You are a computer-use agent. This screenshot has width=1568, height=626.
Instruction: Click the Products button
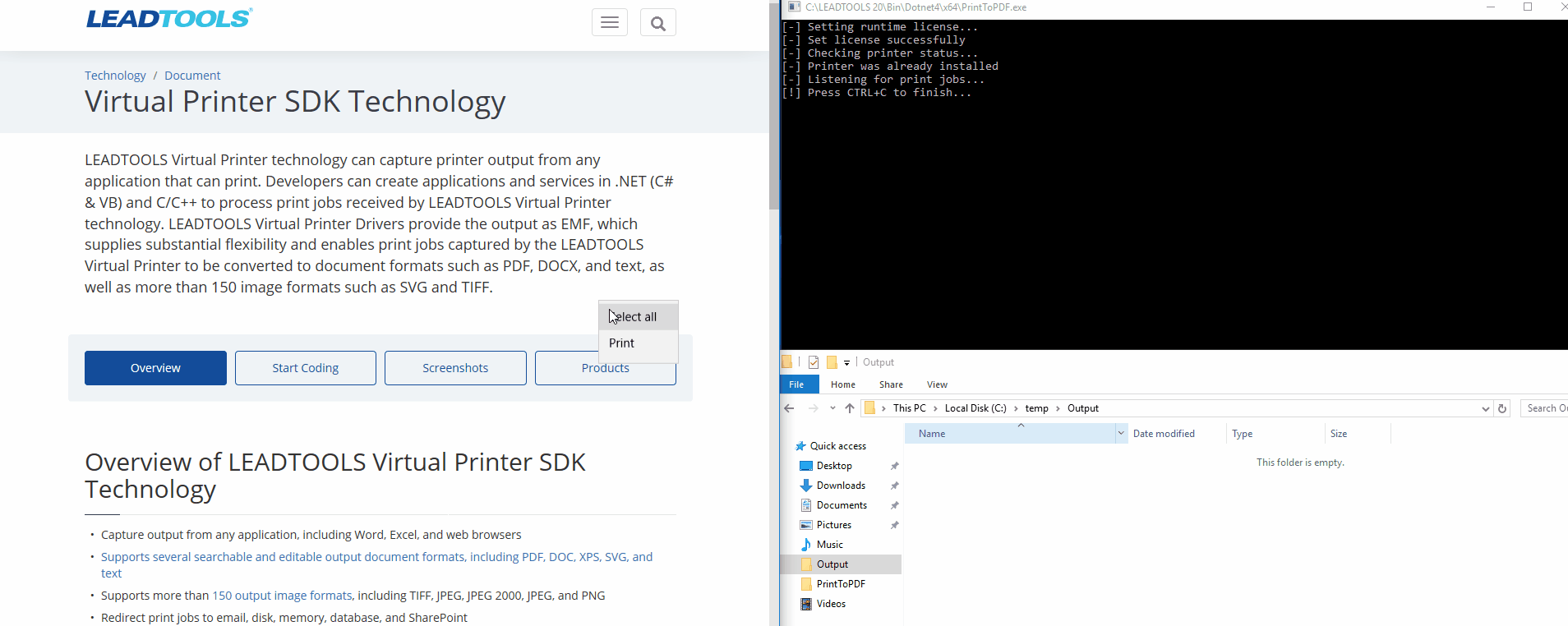tap(606, 368)
